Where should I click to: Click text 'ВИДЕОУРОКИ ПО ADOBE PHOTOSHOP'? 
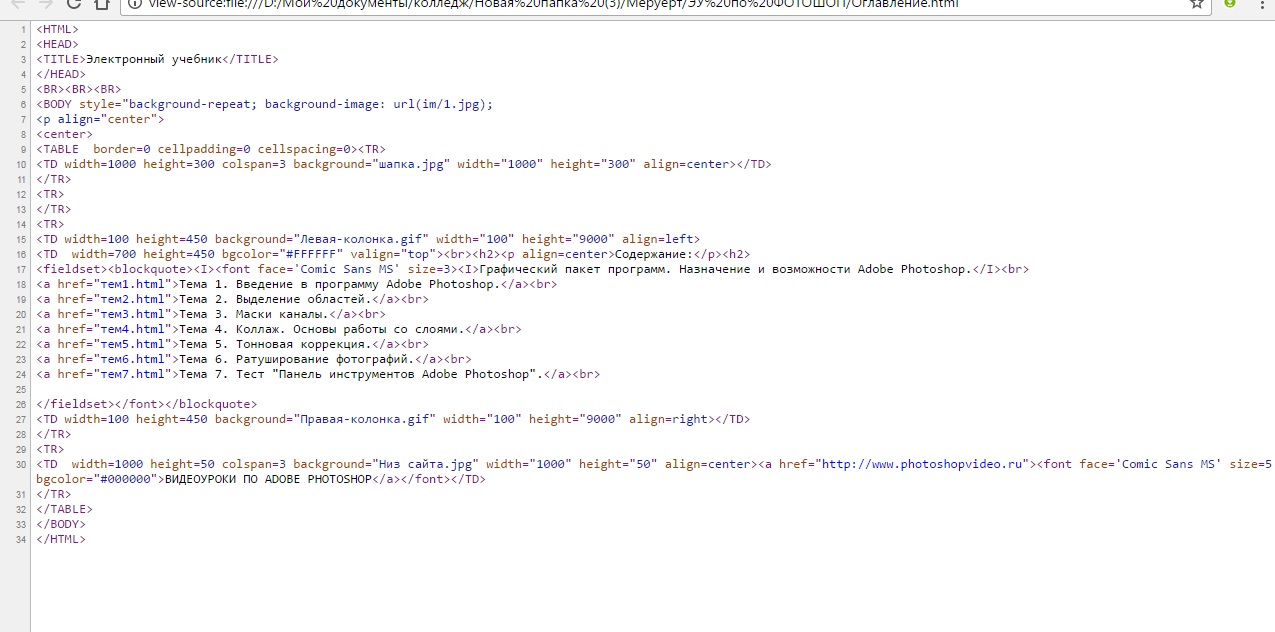[268, 479]
